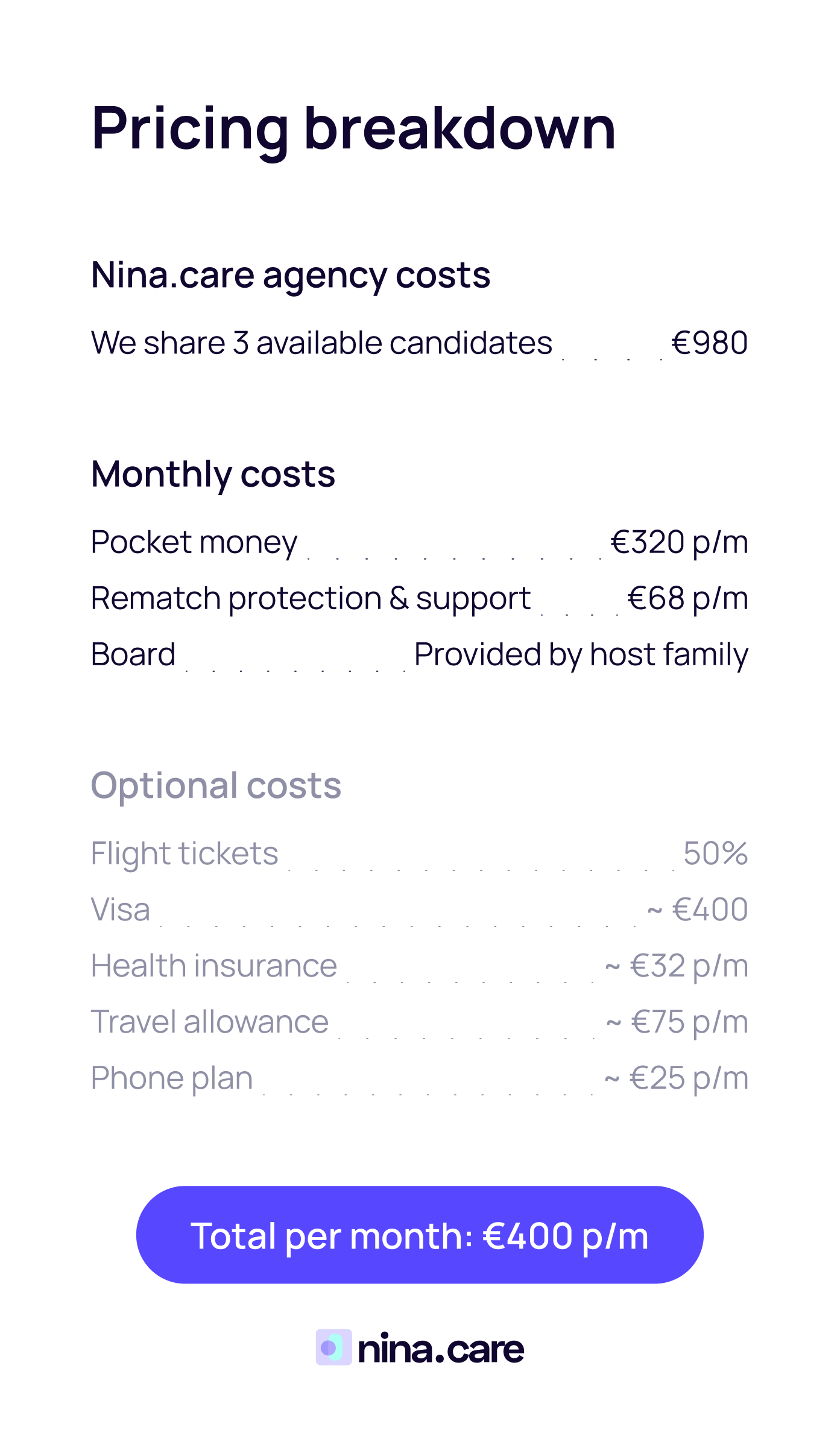Click the Board label
The height and width of the screenshot is (1456, 840).
point(133,654)
